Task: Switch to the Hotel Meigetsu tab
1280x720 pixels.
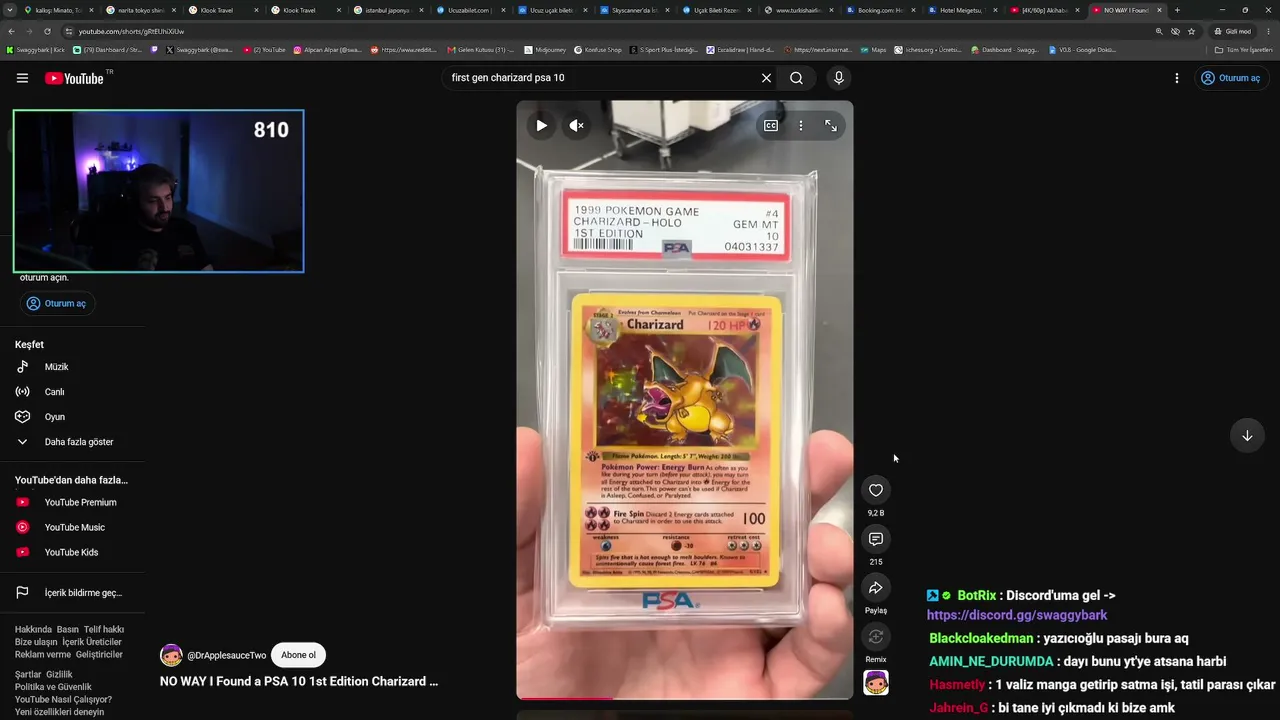Action: [964, 10]
